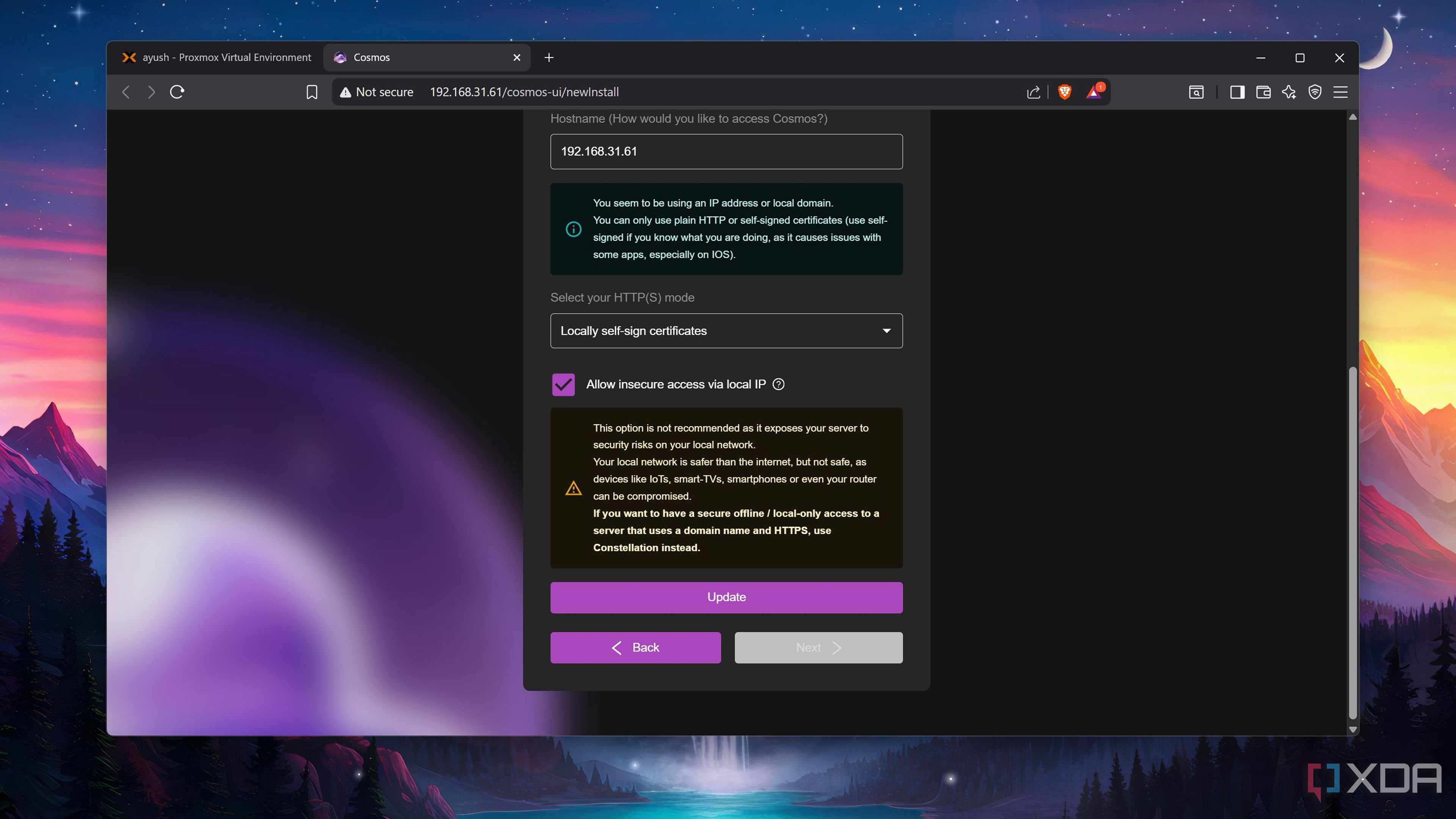
Task: Open the browser hamburger menu
Action: [1341, 92]
